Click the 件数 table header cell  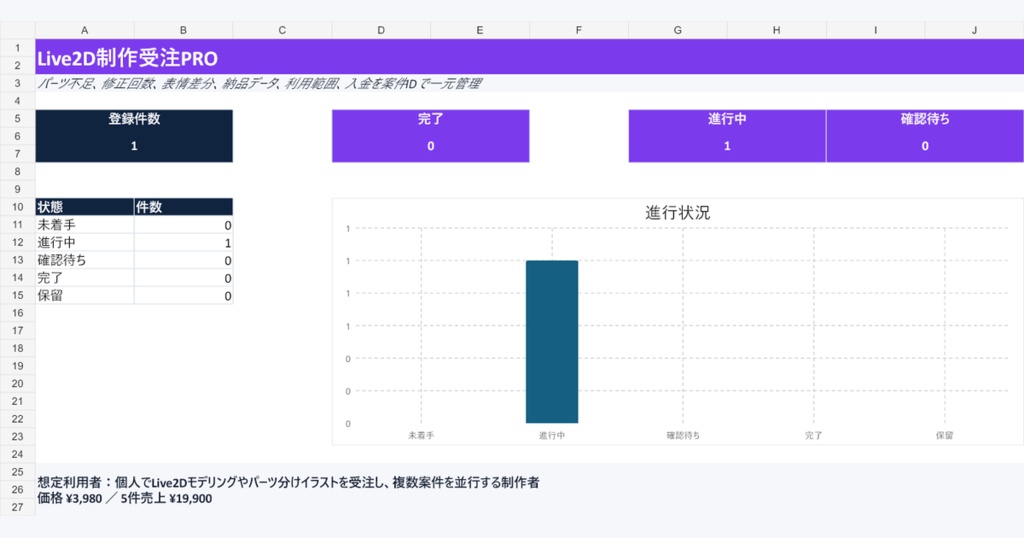click(184, 207)
